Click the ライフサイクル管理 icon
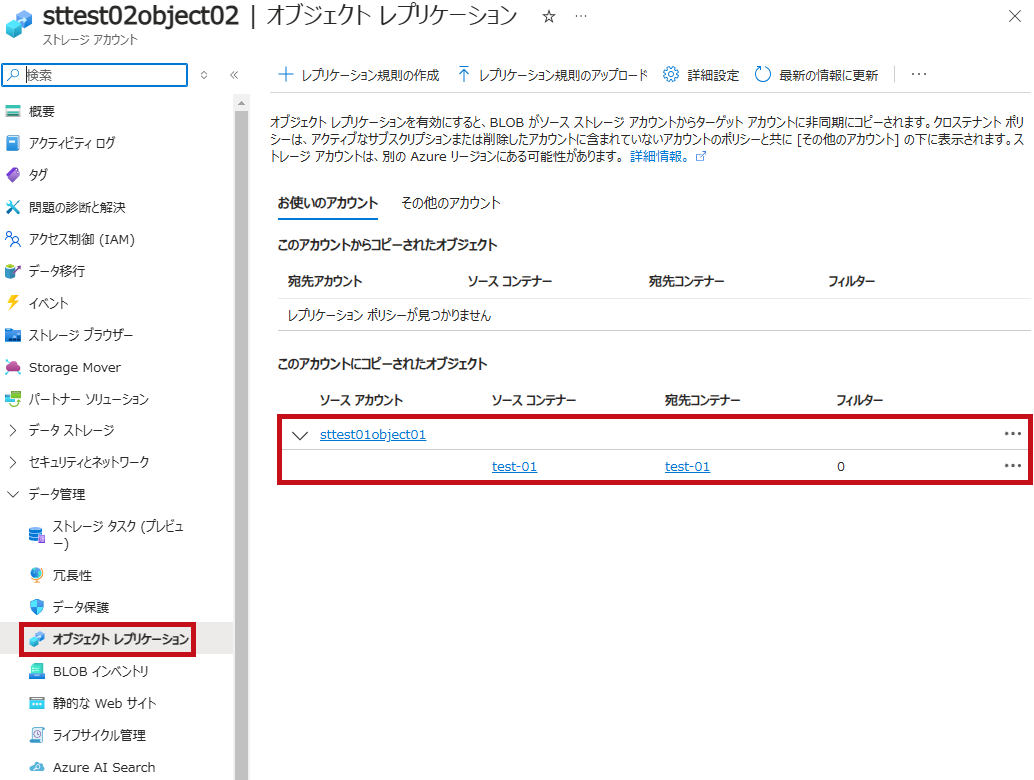The width and height of the screenshot is (1034, 780). coord(37,735)
